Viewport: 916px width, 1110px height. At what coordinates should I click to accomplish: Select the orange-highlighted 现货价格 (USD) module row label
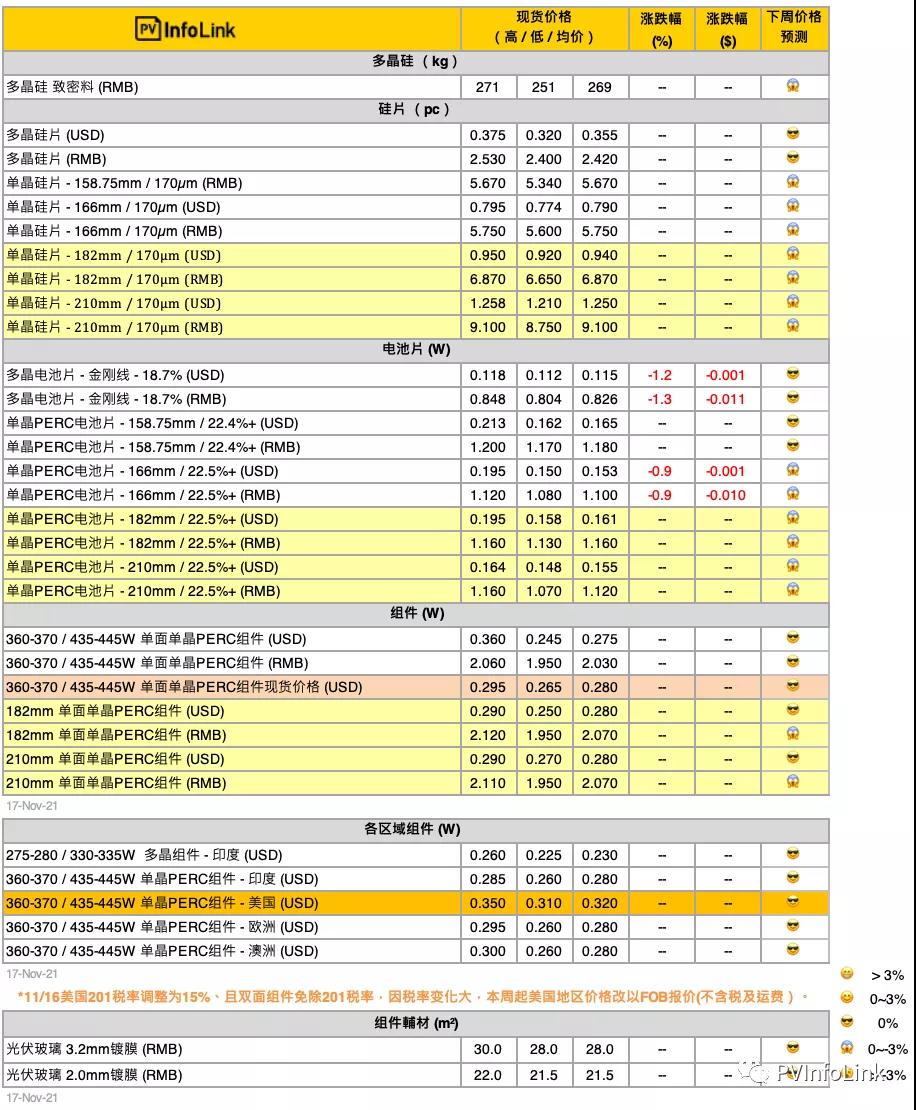point(184,687)
